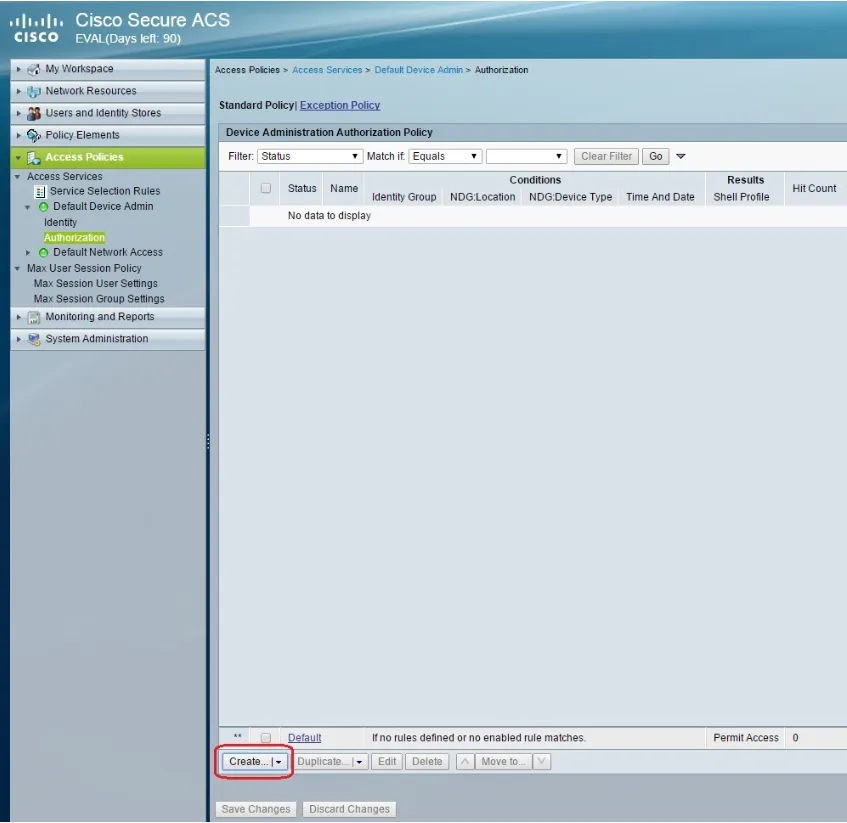Viewport: 847px width, 823px height.
Task: Click the My Workspace icon
Action: coord(34,69)
